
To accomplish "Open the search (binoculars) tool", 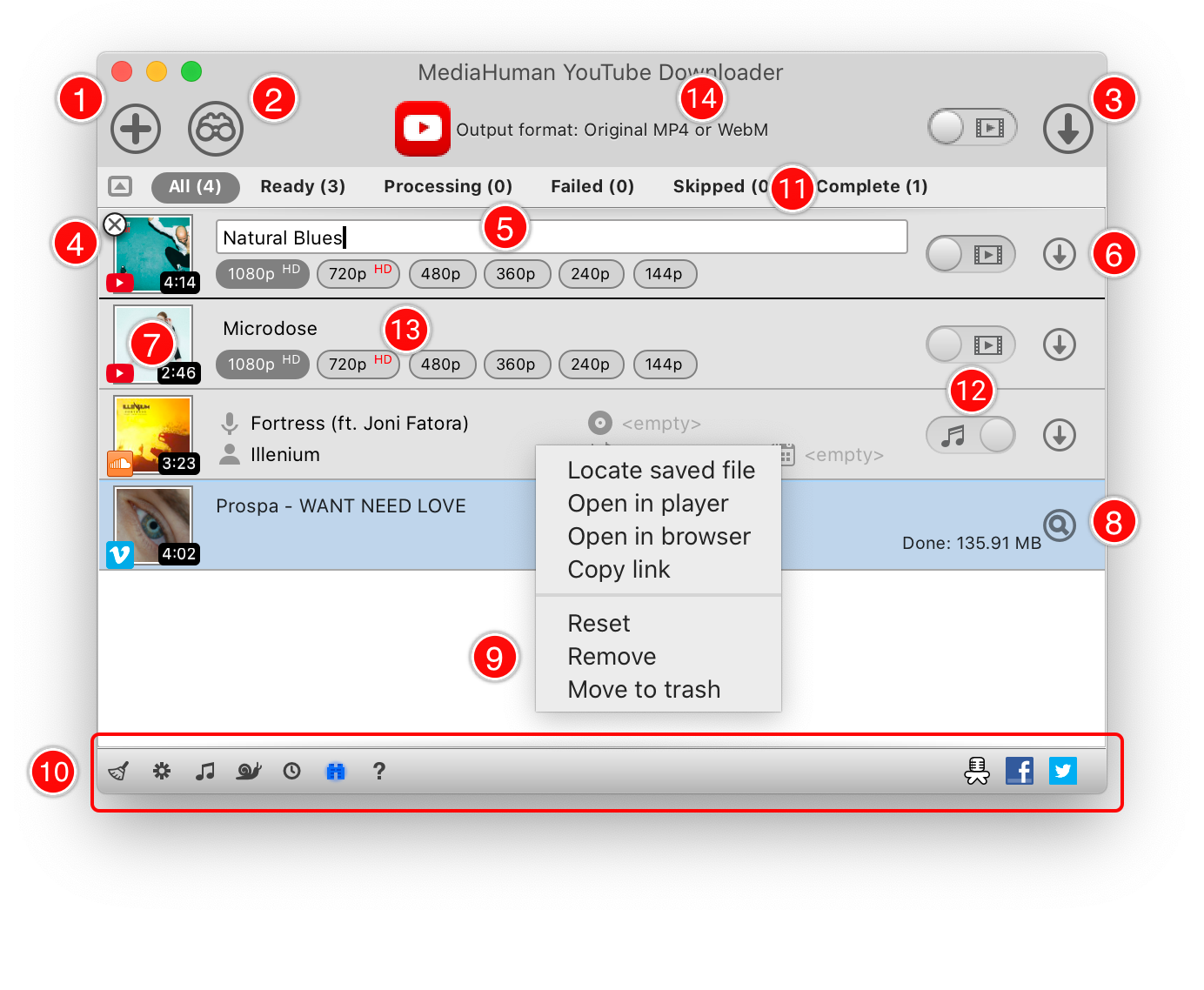I will [x=214, y=129].
